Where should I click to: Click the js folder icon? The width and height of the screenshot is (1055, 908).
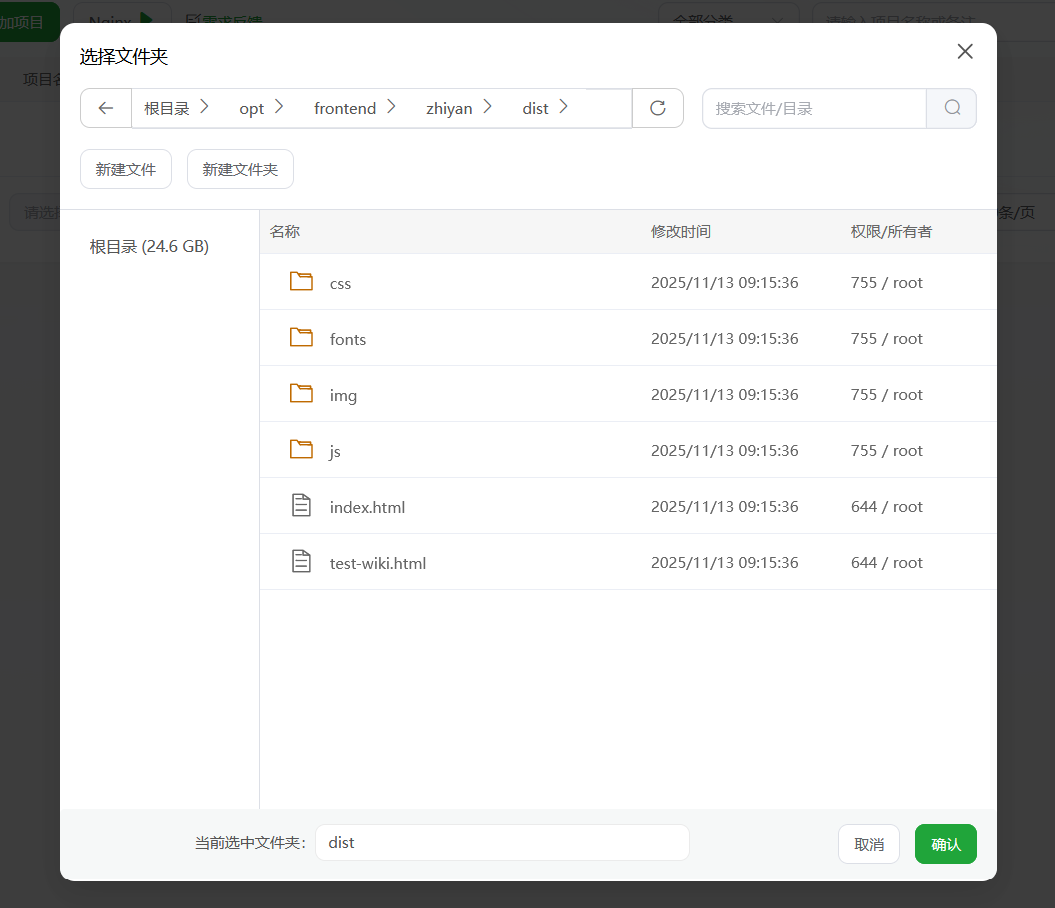coord(301,450)
